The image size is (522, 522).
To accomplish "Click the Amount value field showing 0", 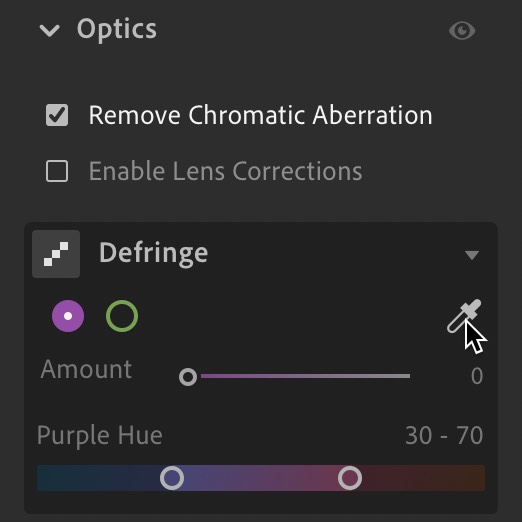I will pos(477,376).
